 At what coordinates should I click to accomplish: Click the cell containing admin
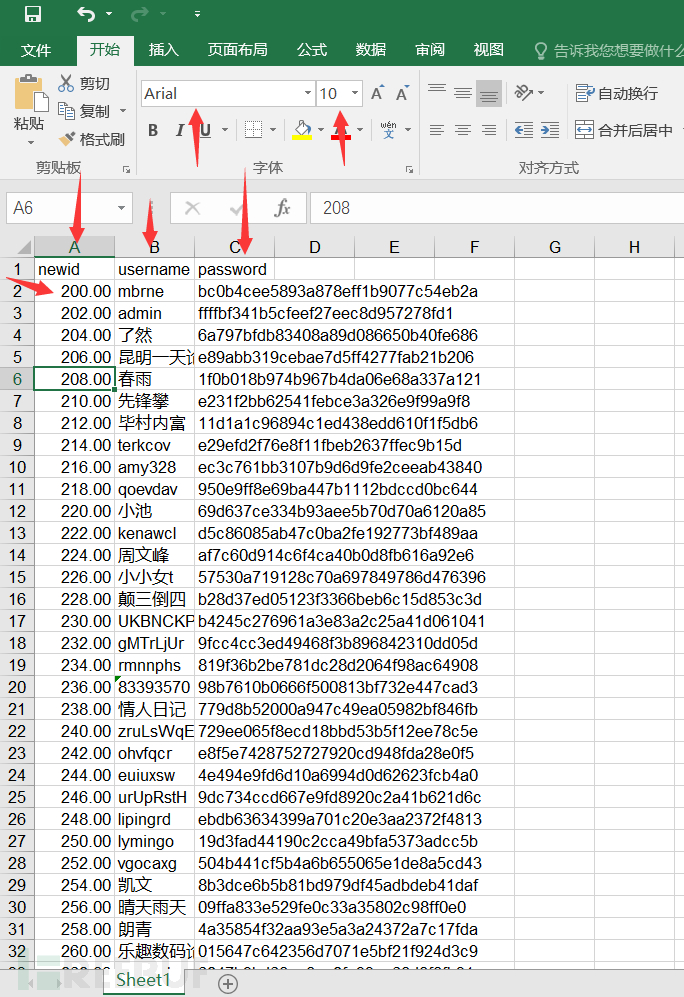154,313
